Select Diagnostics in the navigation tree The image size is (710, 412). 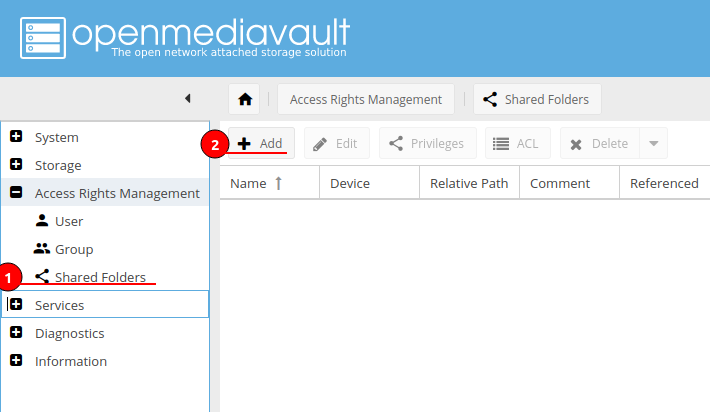[70, 333]
